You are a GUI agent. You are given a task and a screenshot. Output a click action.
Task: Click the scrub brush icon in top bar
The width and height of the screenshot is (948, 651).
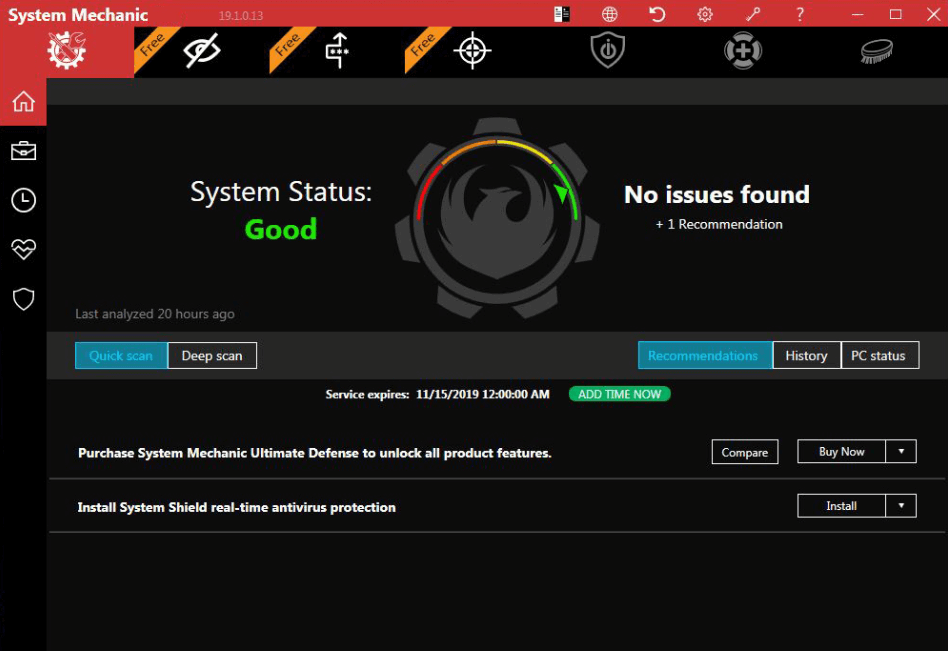877,51
